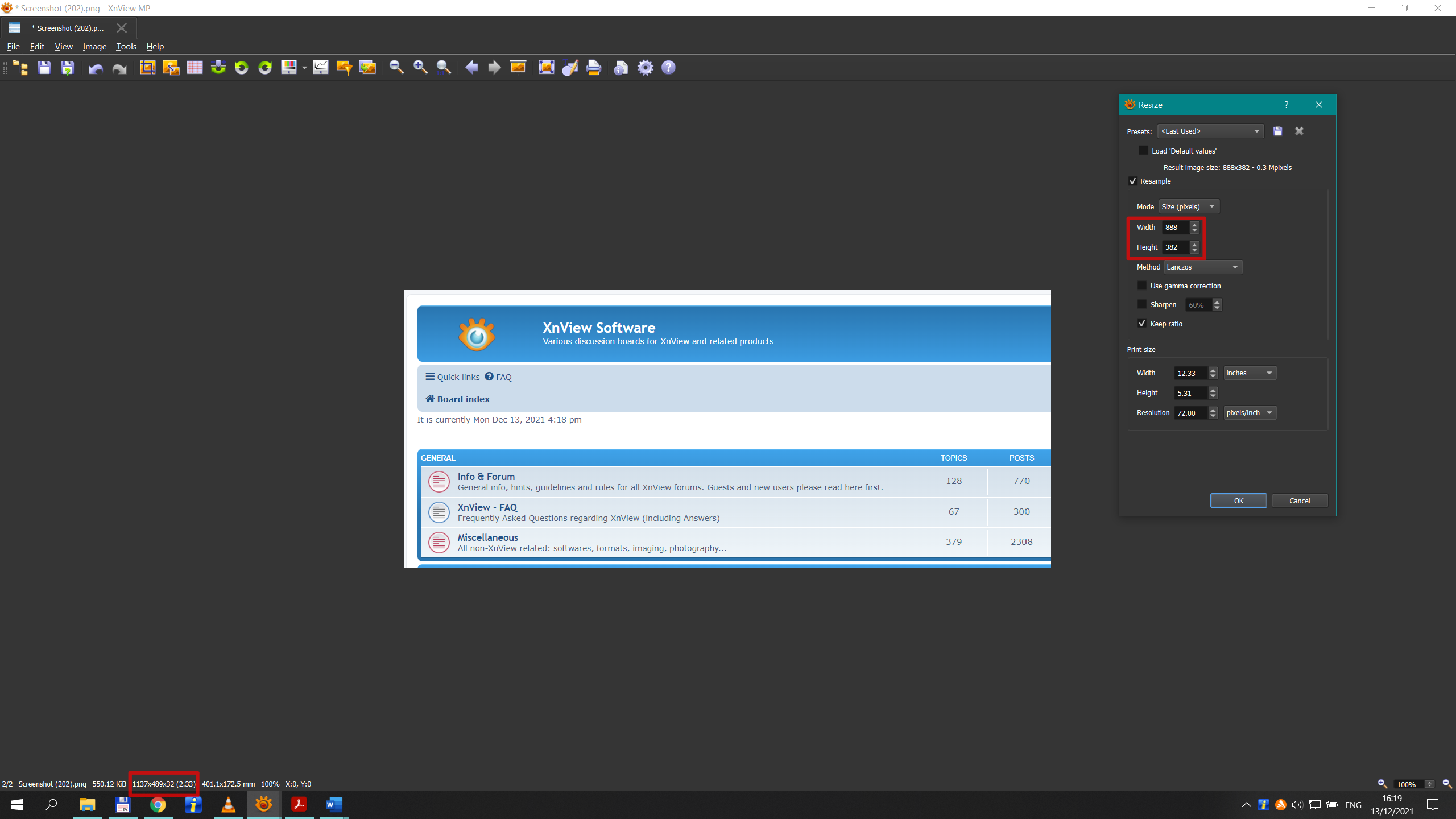Open the Image menu
Viewport: 1456px width, 819px height.
pyautogui.click(x=94, y=47)
